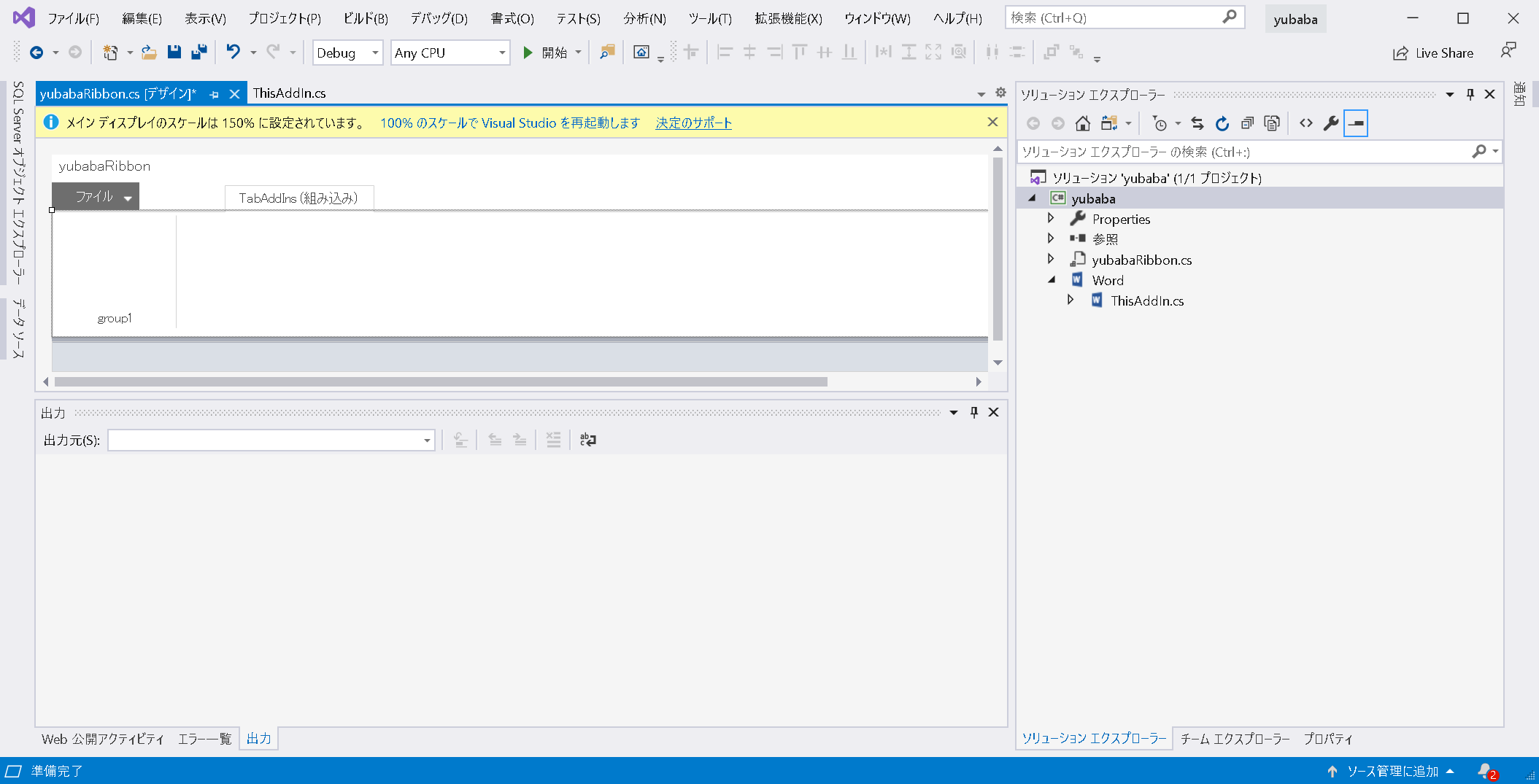
Task: Click the Visual Studio logo icon
Action: (23, 18)
